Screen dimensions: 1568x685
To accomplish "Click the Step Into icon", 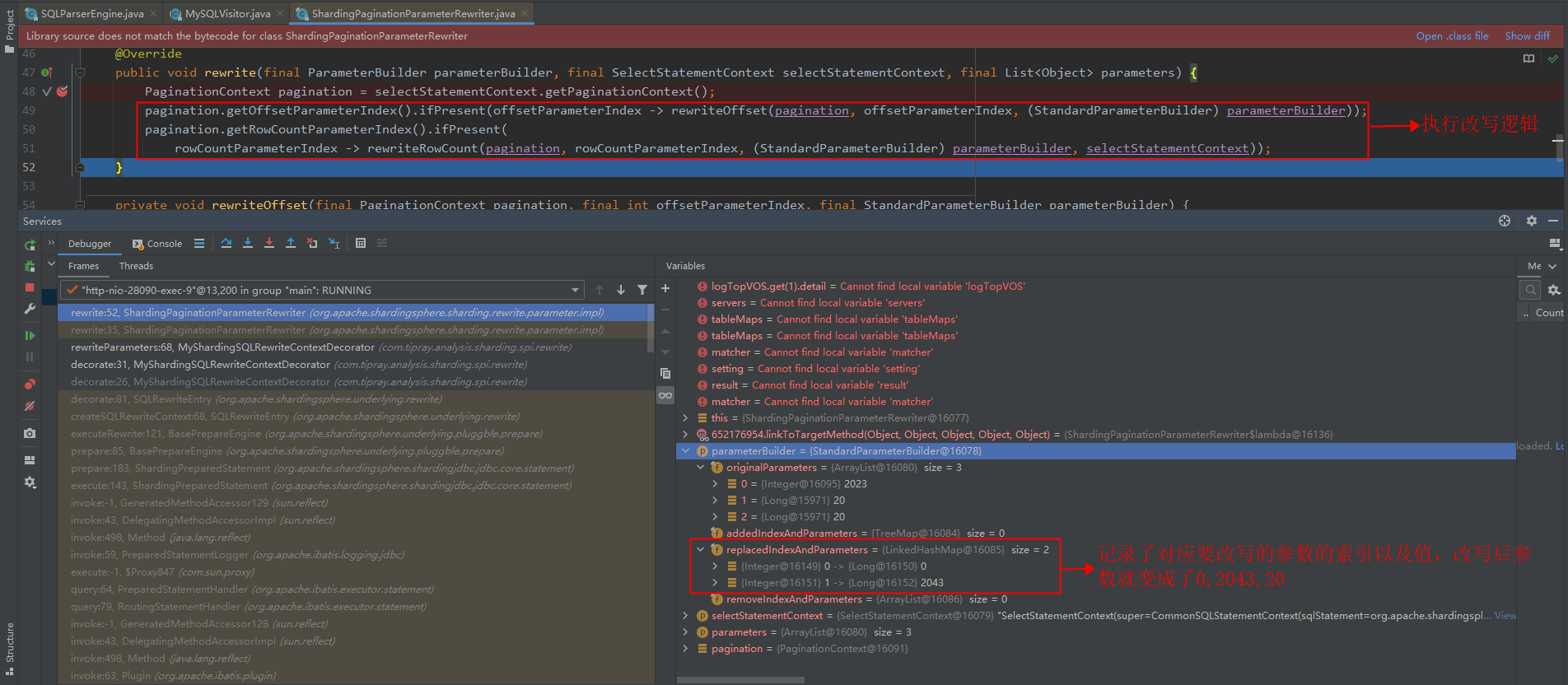I will pos(248,243).
